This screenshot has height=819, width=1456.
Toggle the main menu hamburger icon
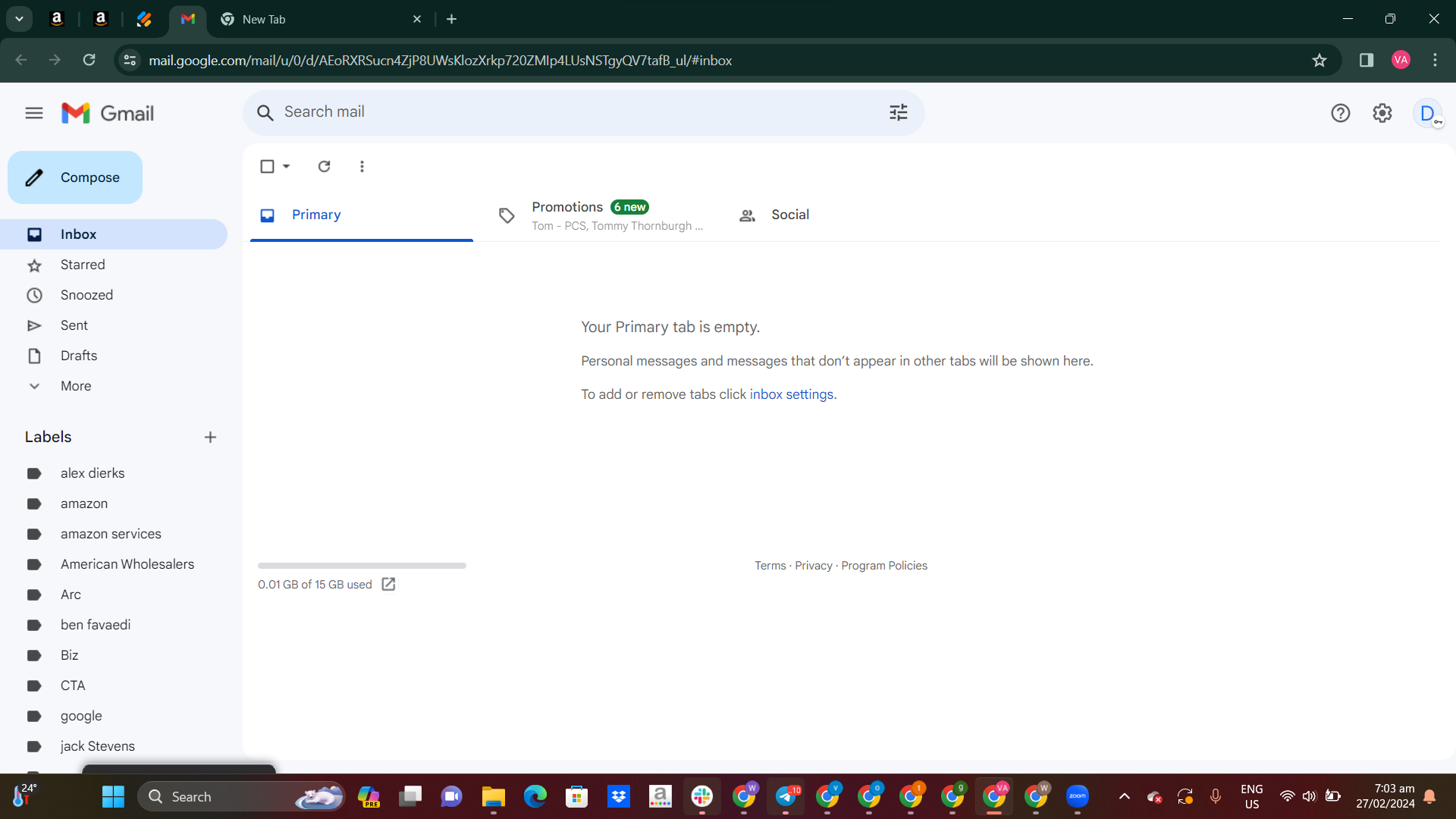(34, 113)
